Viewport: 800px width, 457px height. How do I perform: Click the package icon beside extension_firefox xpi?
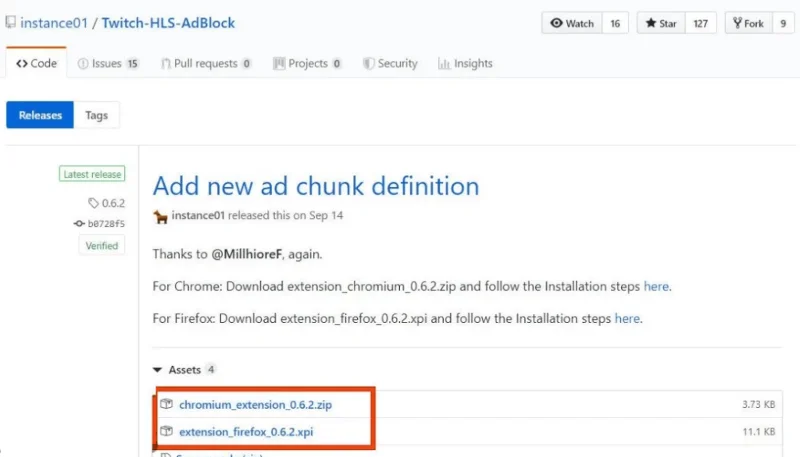166,431
